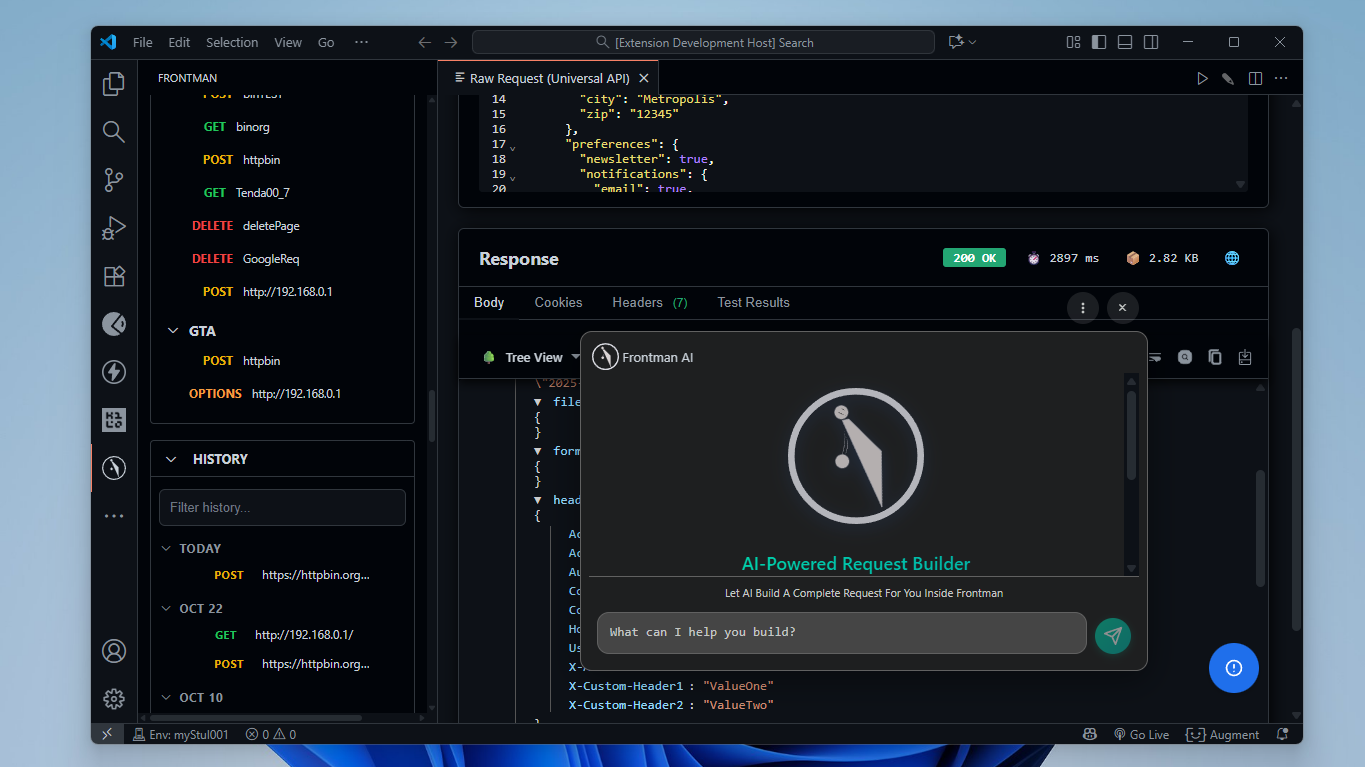Show additional activity bar views (three dots)
Image resolution: width=1365 pixels, height=767 pixels.
(114, 516)
